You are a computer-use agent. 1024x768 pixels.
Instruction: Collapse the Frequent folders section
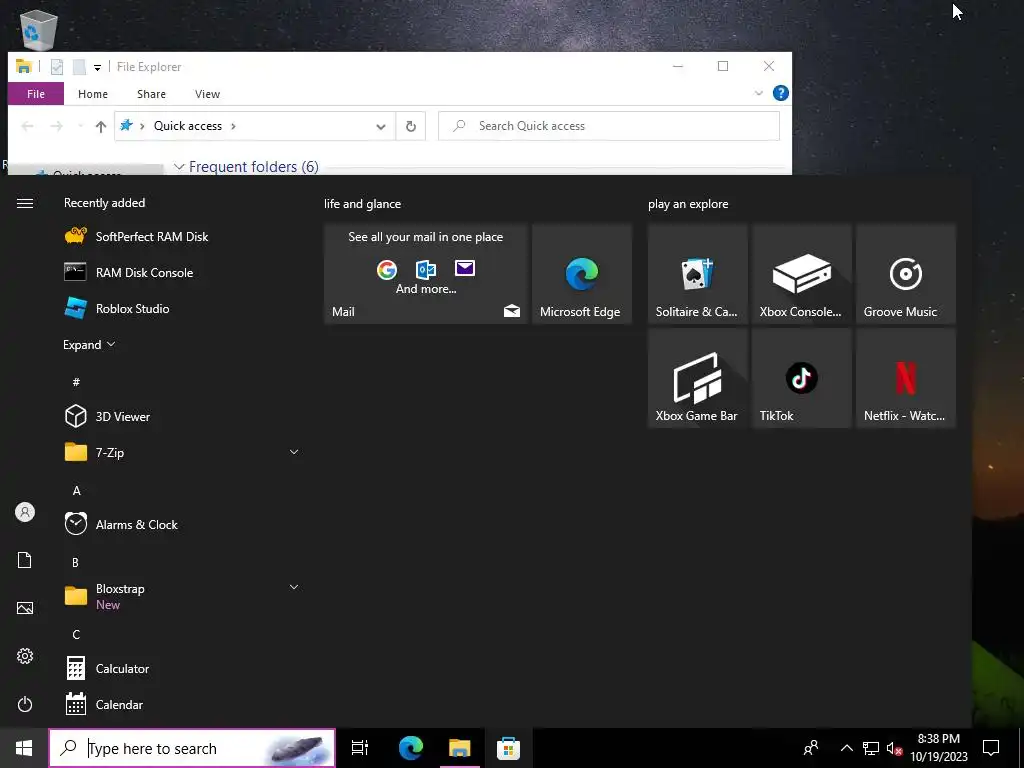pos(179,167)
